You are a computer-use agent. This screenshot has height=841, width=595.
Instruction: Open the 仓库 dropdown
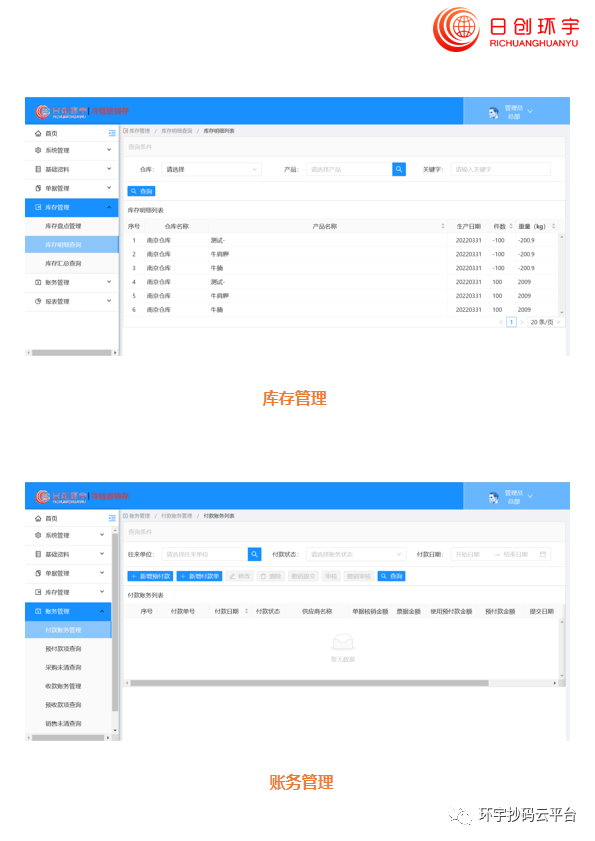211,169
